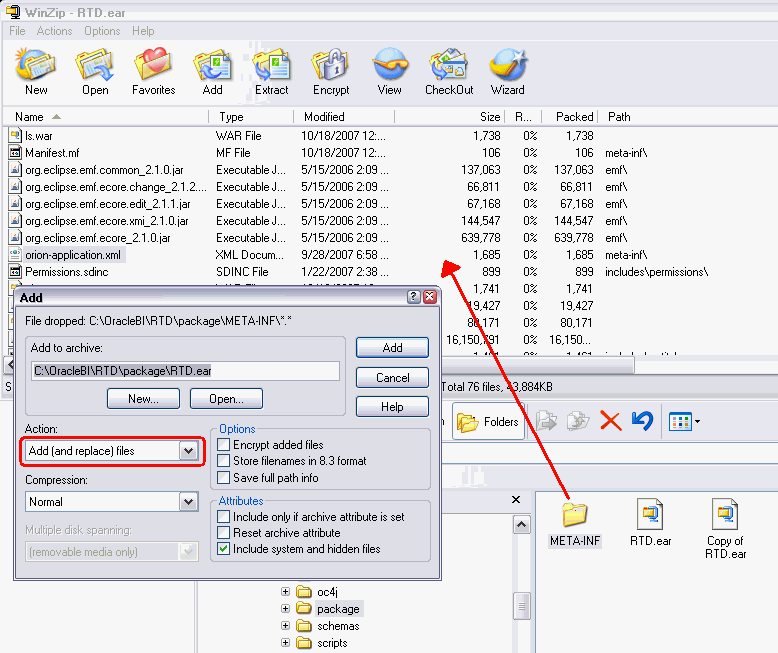Open the Action dropdown arrow
778x653 pixels.
[189, 451]
